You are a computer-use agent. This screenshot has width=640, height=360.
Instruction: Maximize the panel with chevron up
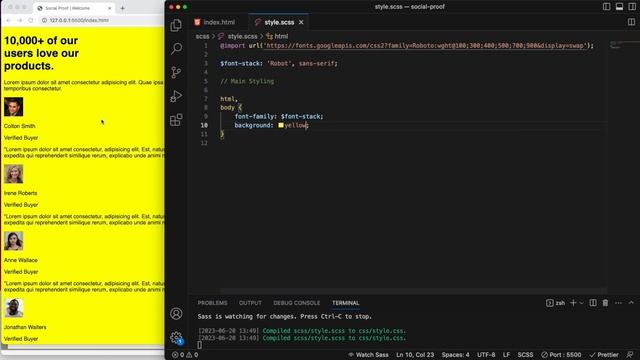click(x=631, y=303)
